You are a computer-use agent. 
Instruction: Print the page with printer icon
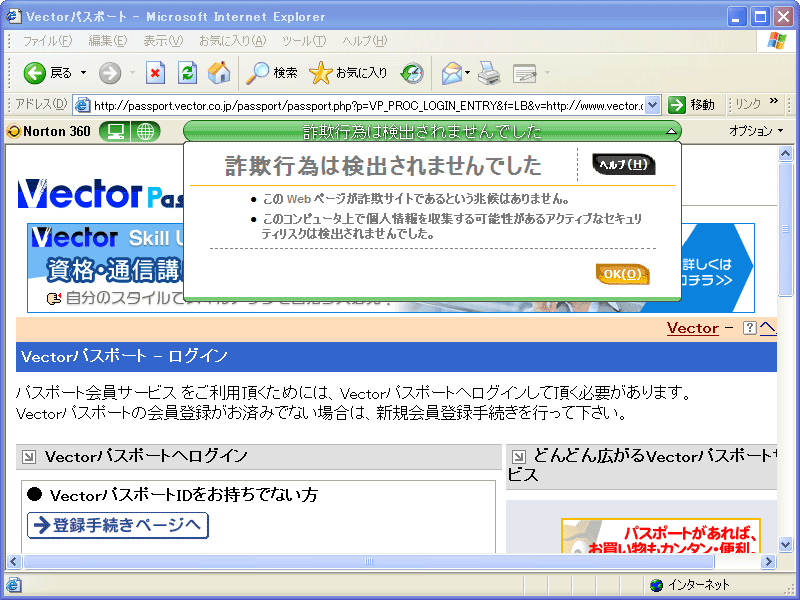tap(489, 73)
